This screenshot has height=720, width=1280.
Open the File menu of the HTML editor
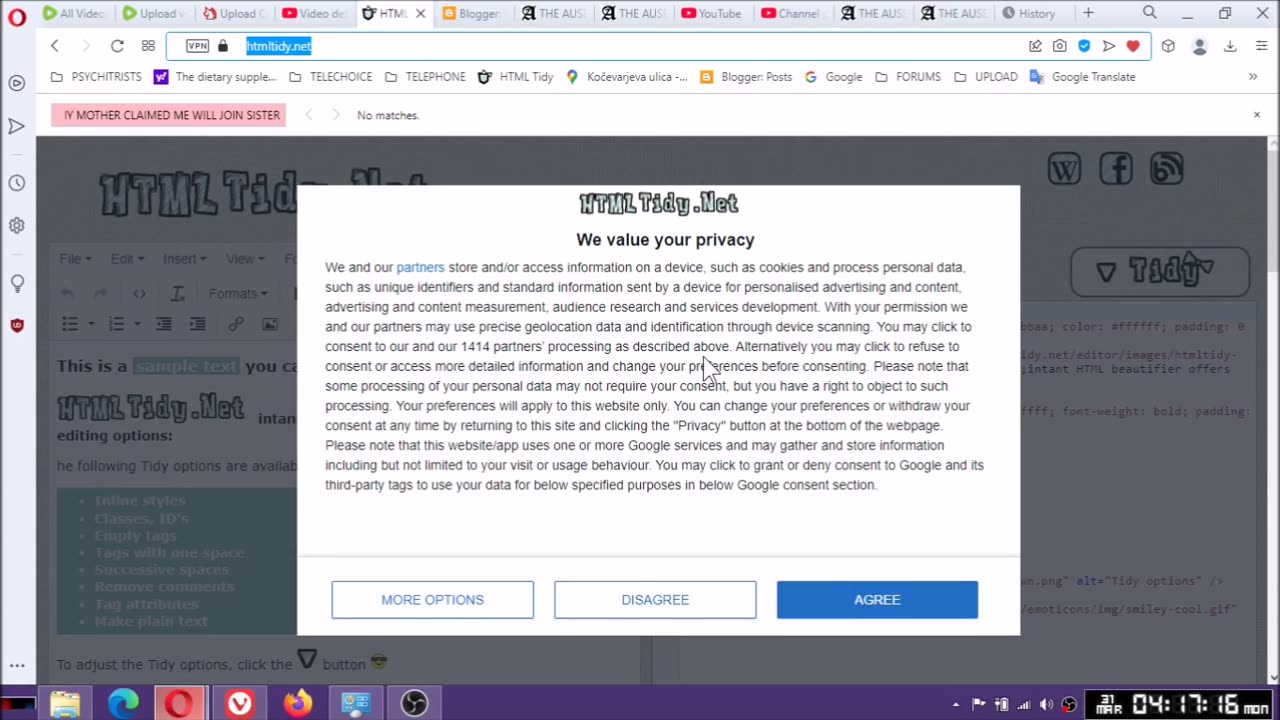point(74,259)
